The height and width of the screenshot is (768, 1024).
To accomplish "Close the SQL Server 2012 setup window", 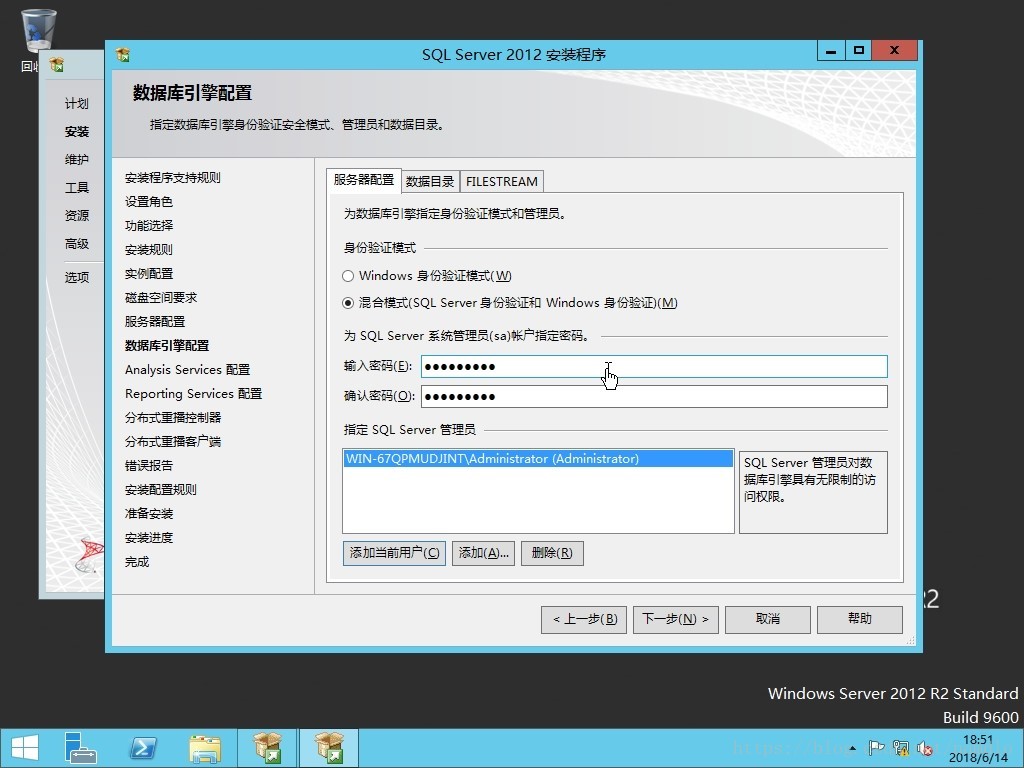I will point(895,51).
